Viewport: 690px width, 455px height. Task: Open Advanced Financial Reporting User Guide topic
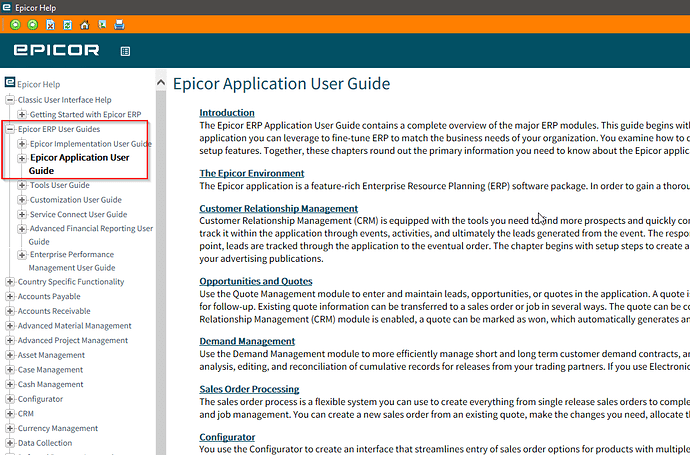click(91, 235)
